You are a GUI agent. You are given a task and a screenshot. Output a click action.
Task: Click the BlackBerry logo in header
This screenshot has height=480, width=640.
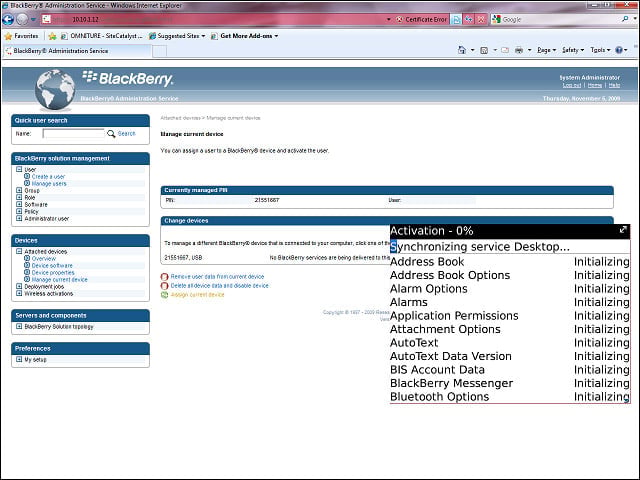click(128, 78)
